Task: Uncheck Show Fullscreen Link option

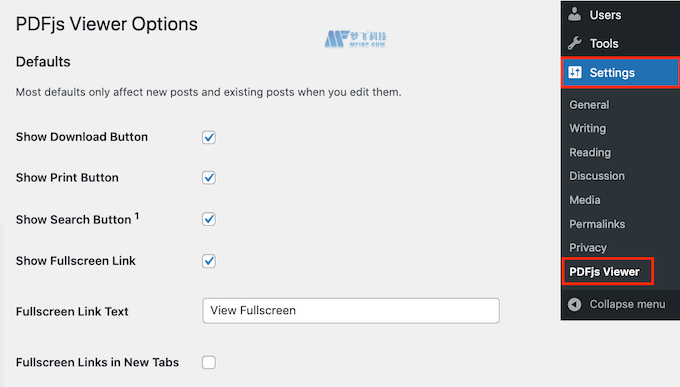Action: (x=209, y=261)
